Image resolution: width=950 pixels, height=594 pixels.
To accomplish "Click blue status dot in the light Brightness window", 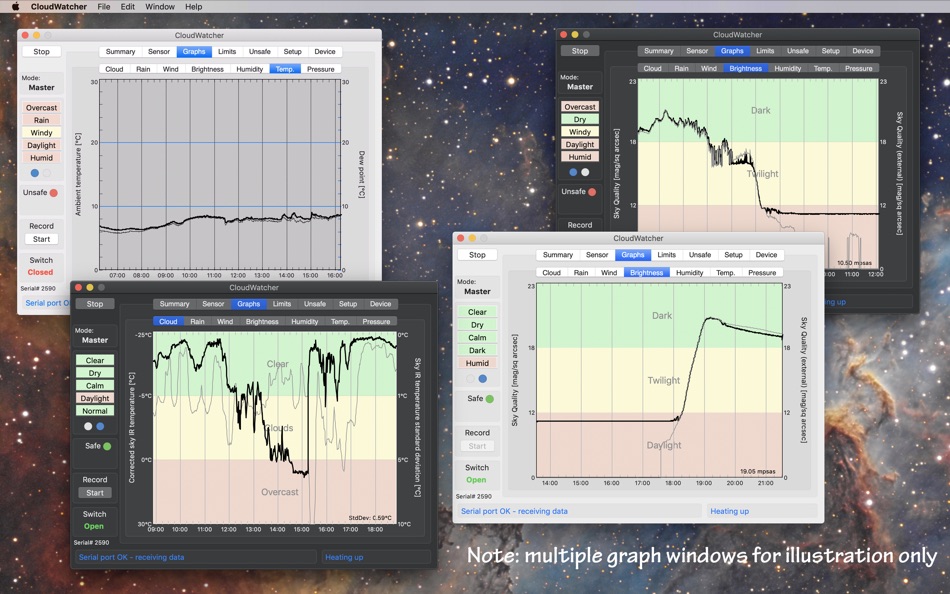I will [483, 379].
